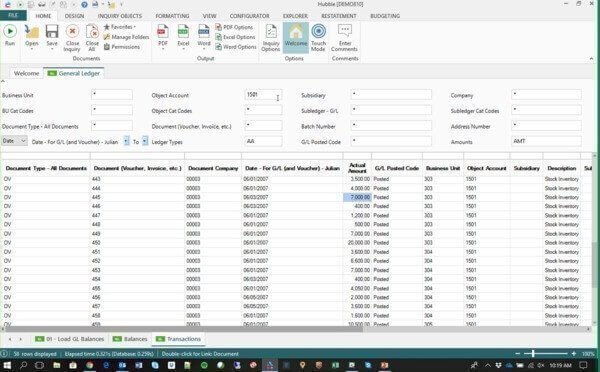The height and width of the screenshot is (372, 600).
Task: Select document number 450 cell
Action: pyautogui.click(x=137, y=243)
